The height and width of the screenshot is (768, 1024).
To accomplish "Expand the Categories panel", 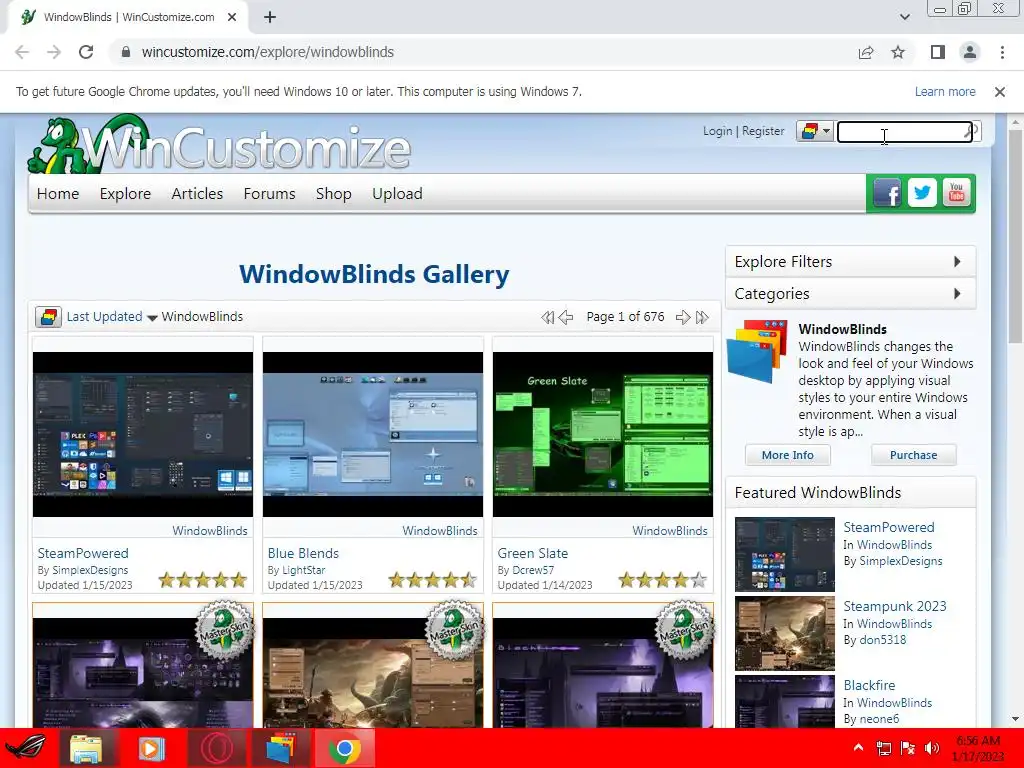I will coord(850,294).
